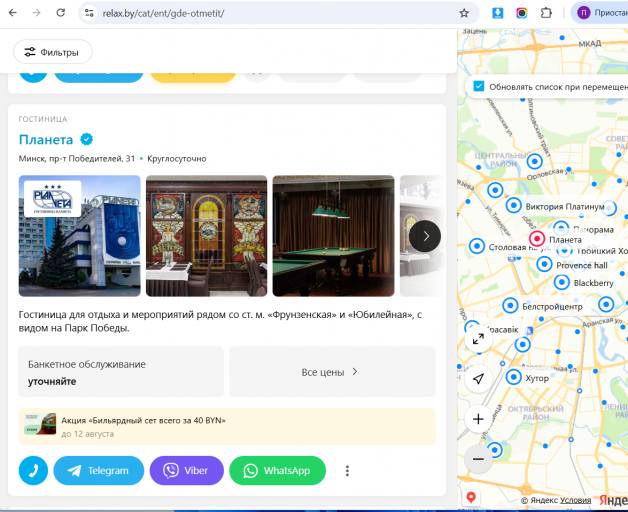Image resolution: width=628 pixels, height=512 pixels.
Task: Click the Круглосуточно working hours text
Action: pos(177,159)
